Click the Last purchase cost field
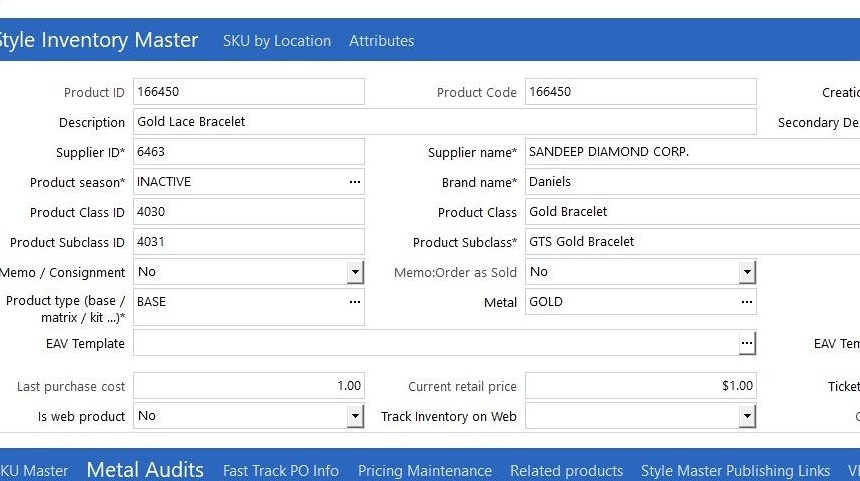 (x=249, y=386)
